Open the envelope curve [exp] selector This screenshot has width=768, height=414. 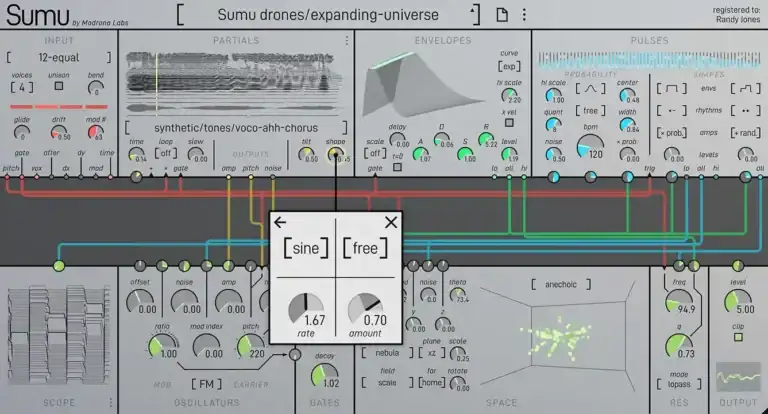509,66
